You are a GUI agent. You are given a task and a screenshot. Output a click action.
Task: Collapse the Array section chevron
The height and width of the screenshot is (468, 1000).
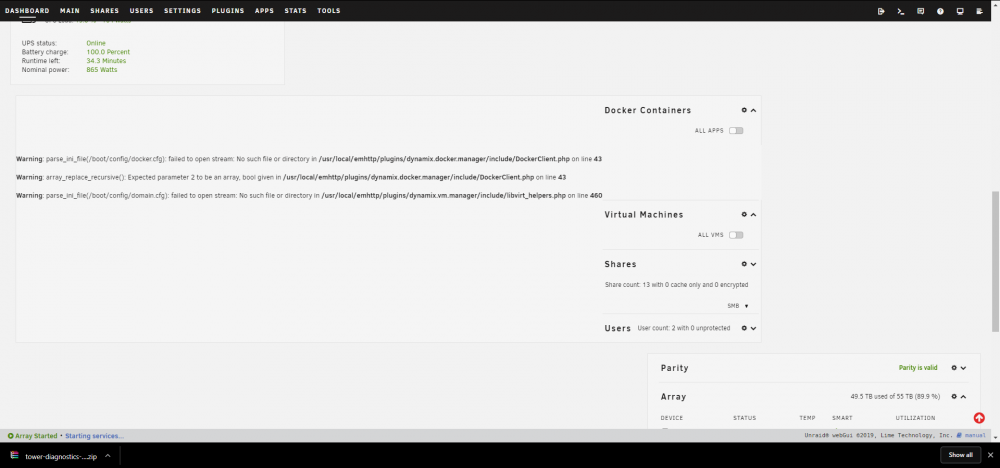click(964, 397)
